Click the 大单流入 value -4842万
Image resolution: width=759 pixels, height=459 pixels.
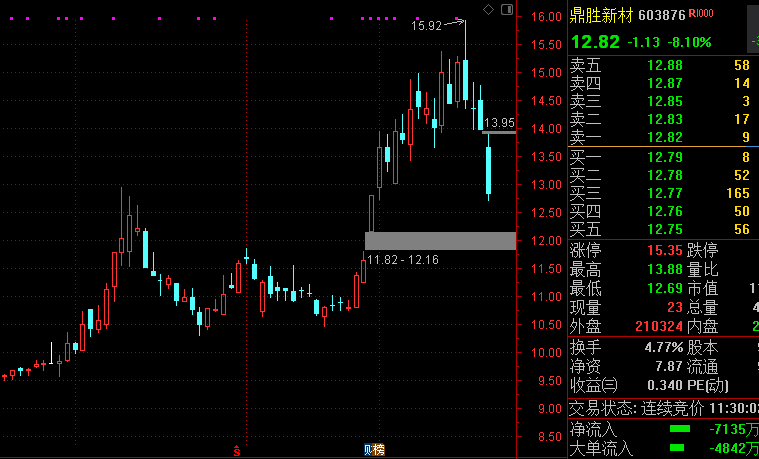(x=733, y=448)
